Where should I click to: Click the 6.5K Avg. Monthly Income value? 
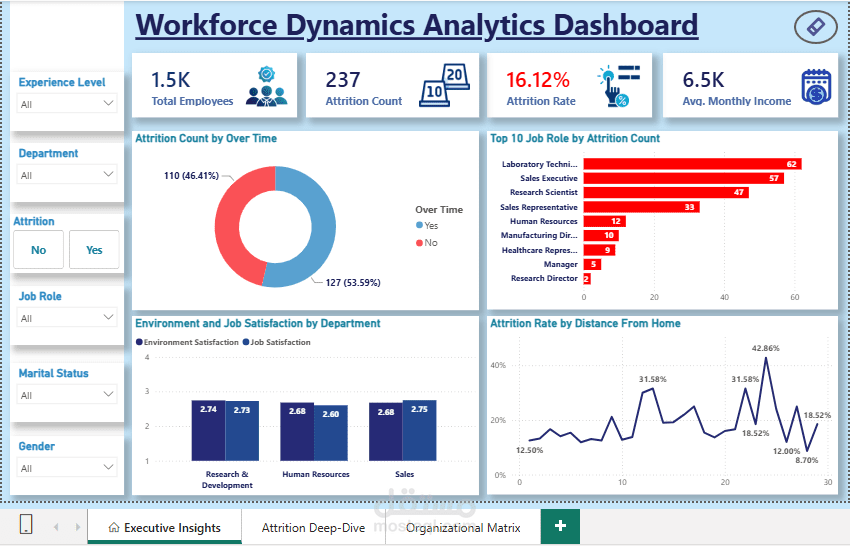coord(703,80)
